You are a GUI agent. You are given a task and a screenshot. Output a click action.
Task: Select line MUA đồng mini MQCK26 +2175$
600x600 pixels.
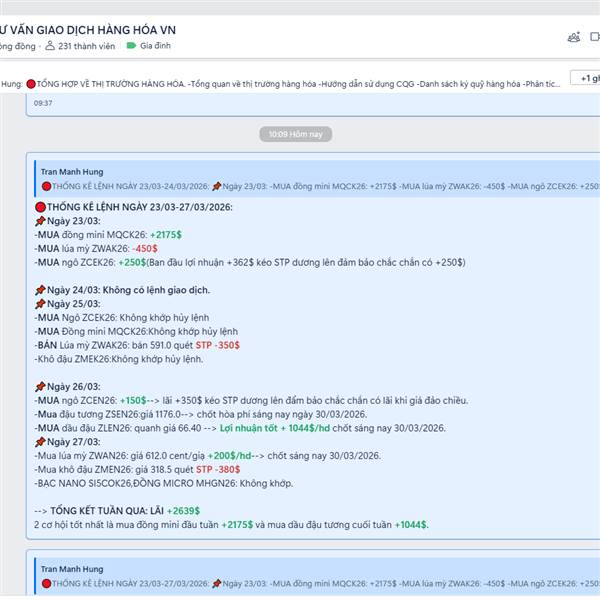tap(108, 235)
